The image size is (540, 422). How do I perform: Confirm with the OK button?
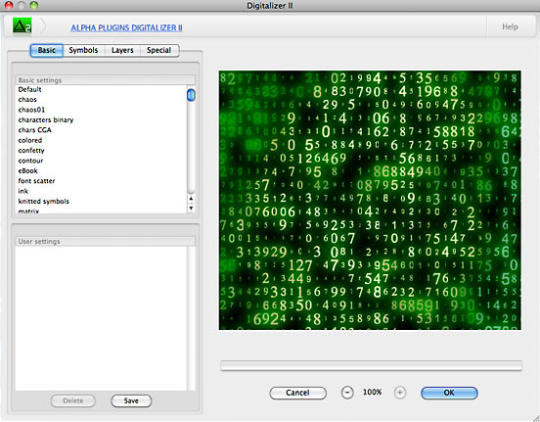(449, 393)
